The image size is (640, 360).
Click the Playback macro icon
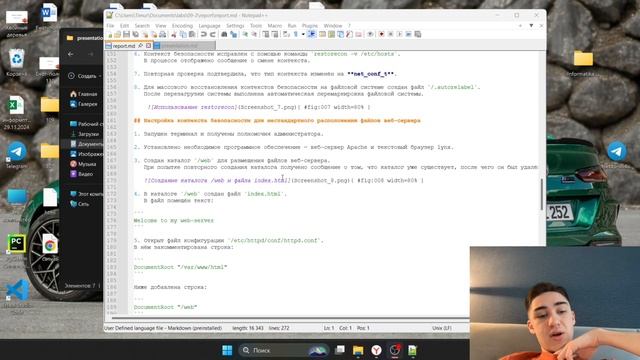point(400,34)
